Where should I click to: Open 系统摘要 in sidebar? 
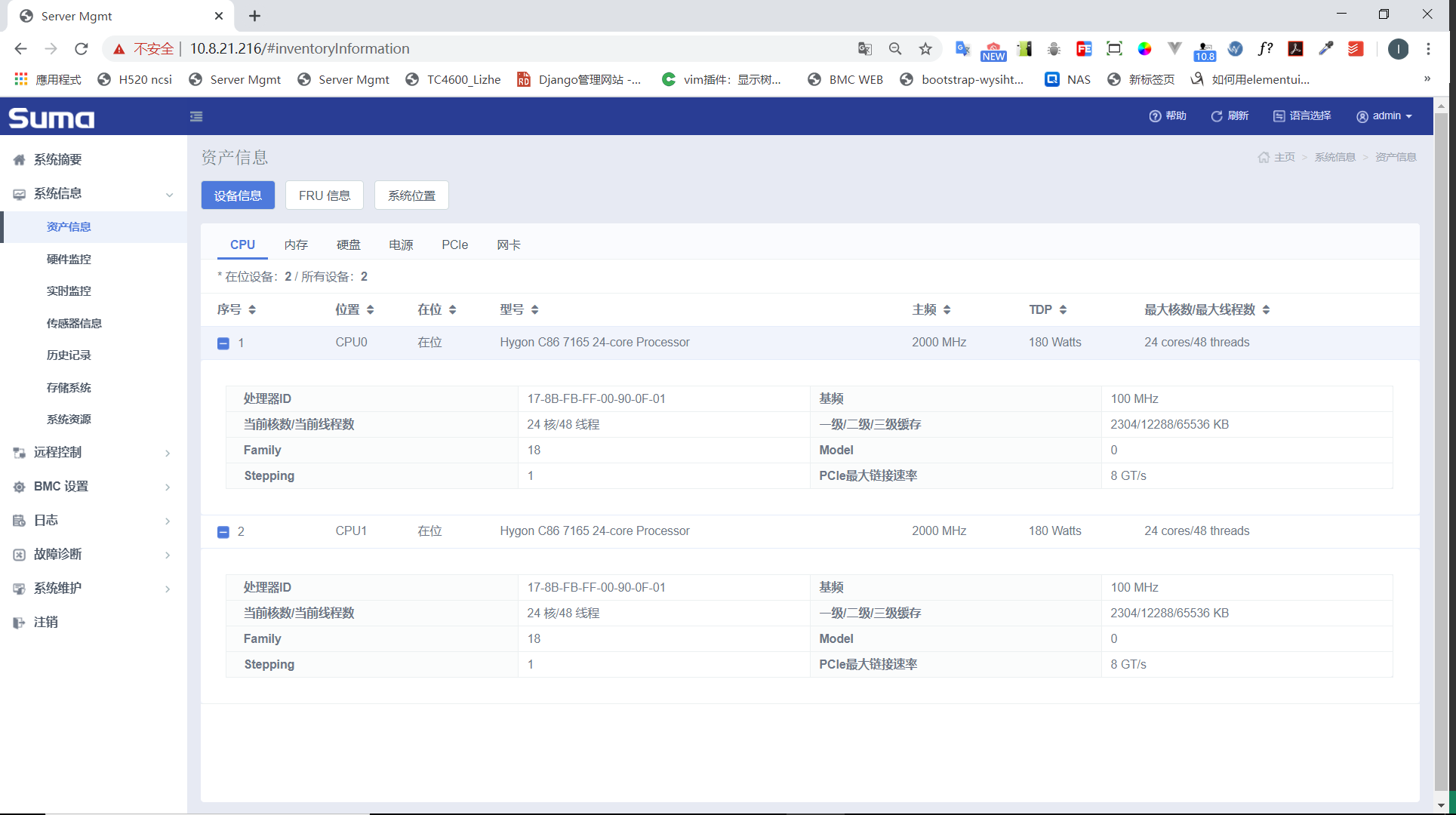57,159
